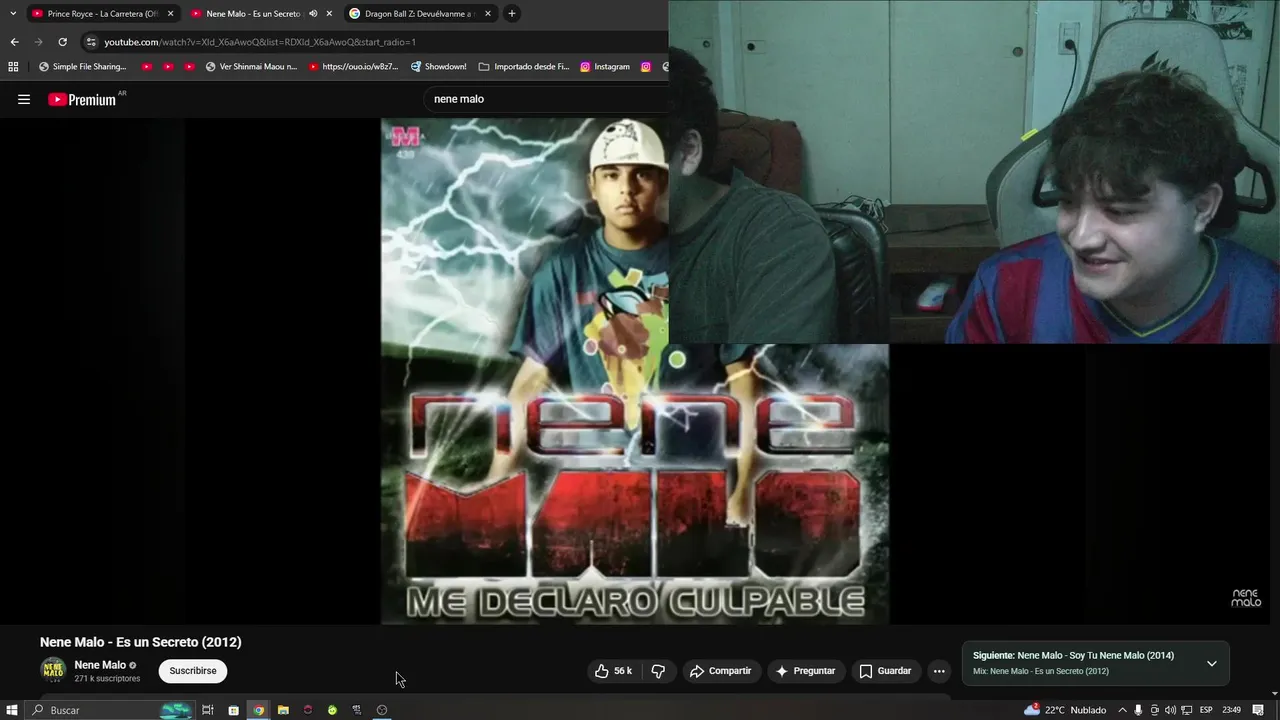The width and height of the screenshot is (1280, 720).
Task: Click the Siguiente: Soy Tu Nene Malo link
Action: tap(1074, 655)
